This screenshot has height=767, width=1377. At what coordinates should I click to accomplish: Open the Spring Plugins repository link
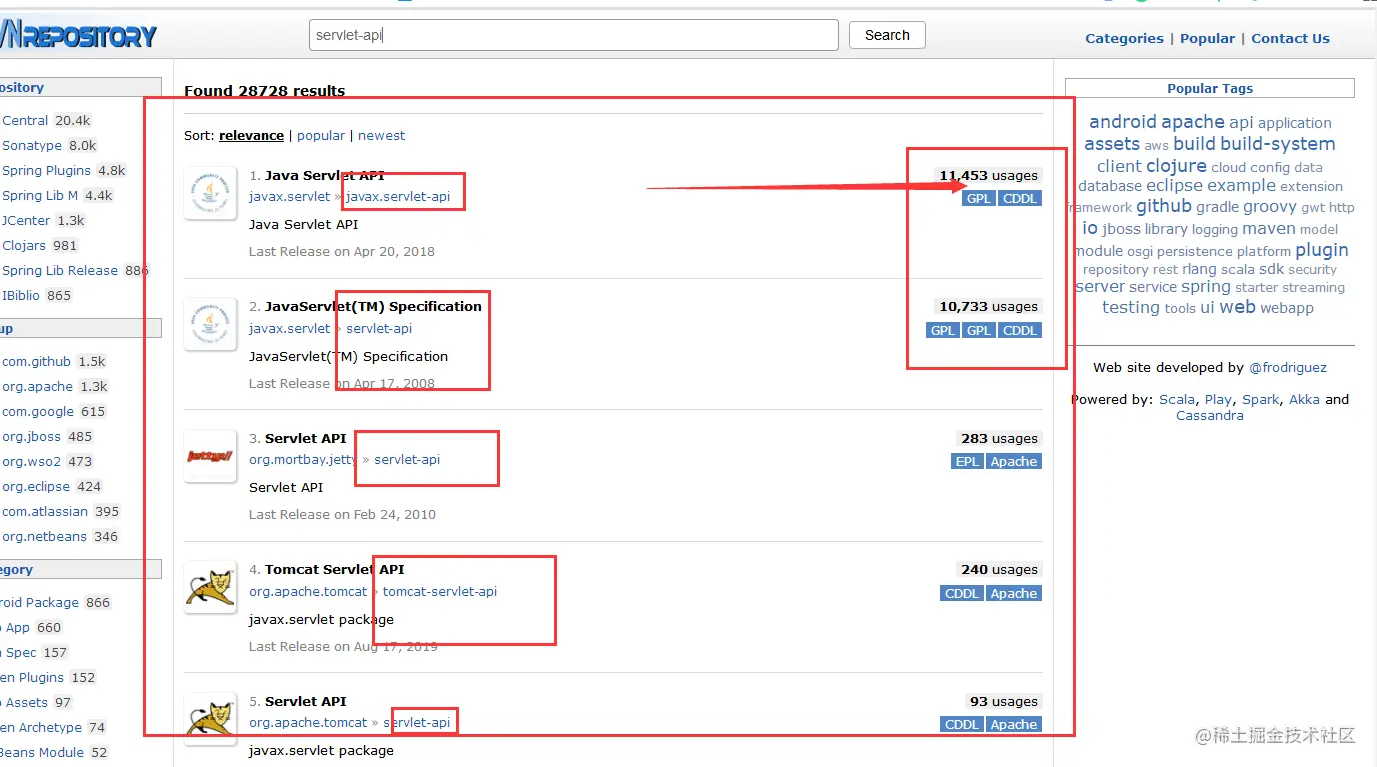pos(46,170)
